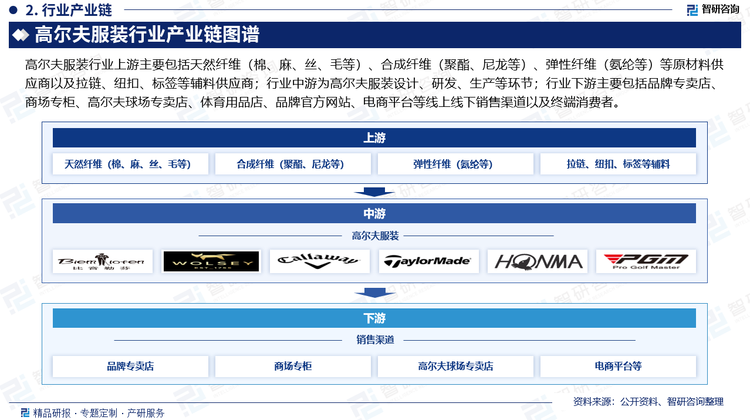Click the 品牌专卖店 box
This screenshot has width=750, height=420.
[130, 366]
